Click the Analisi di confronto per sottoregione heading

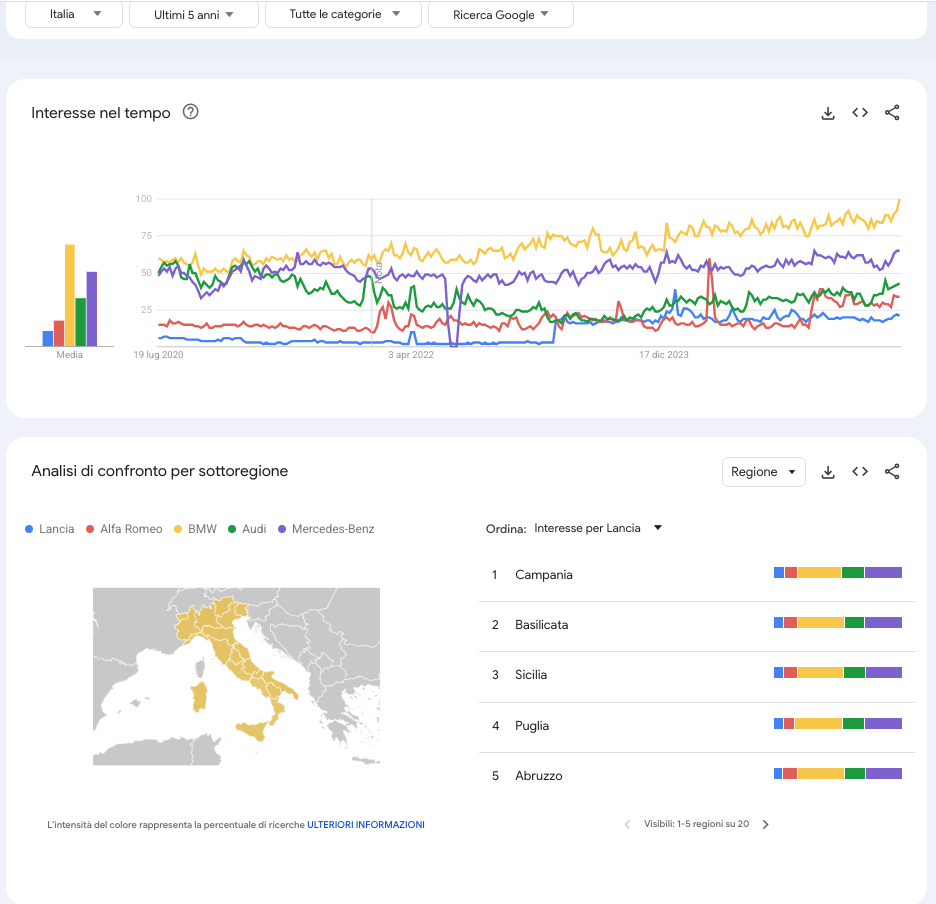coord(159,471)
